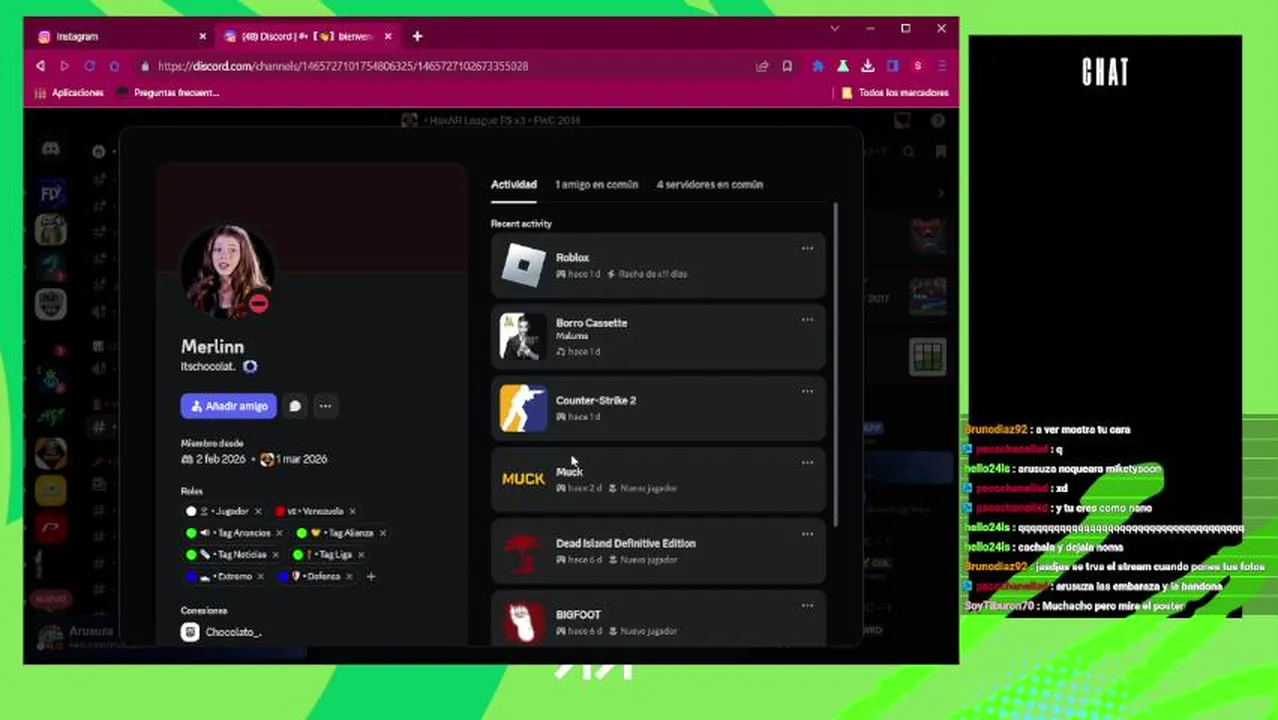
Task: Close the Instagram browser tab
Action: 202,36
